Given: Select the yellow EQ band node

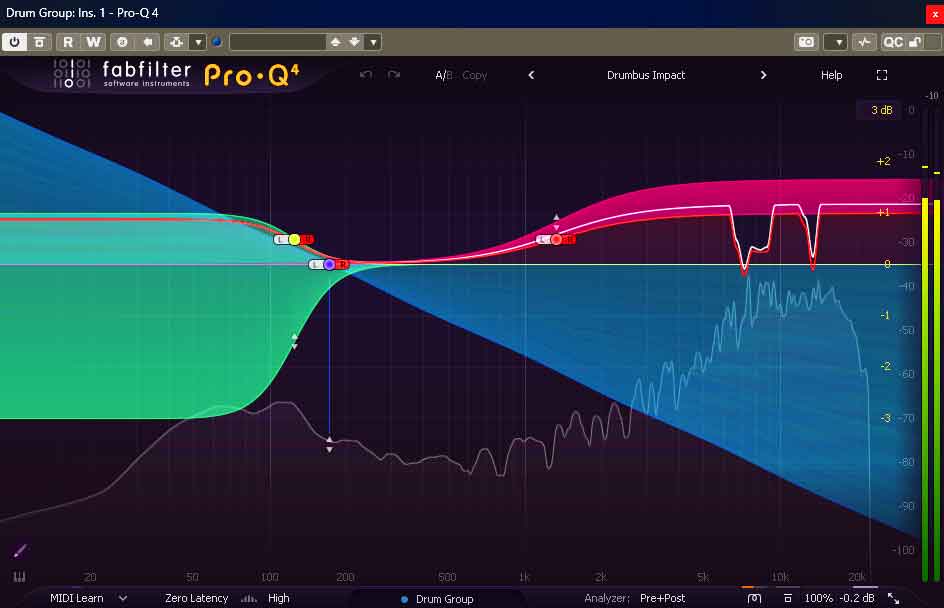Looking at the screenshot, I should click(294, 239).
